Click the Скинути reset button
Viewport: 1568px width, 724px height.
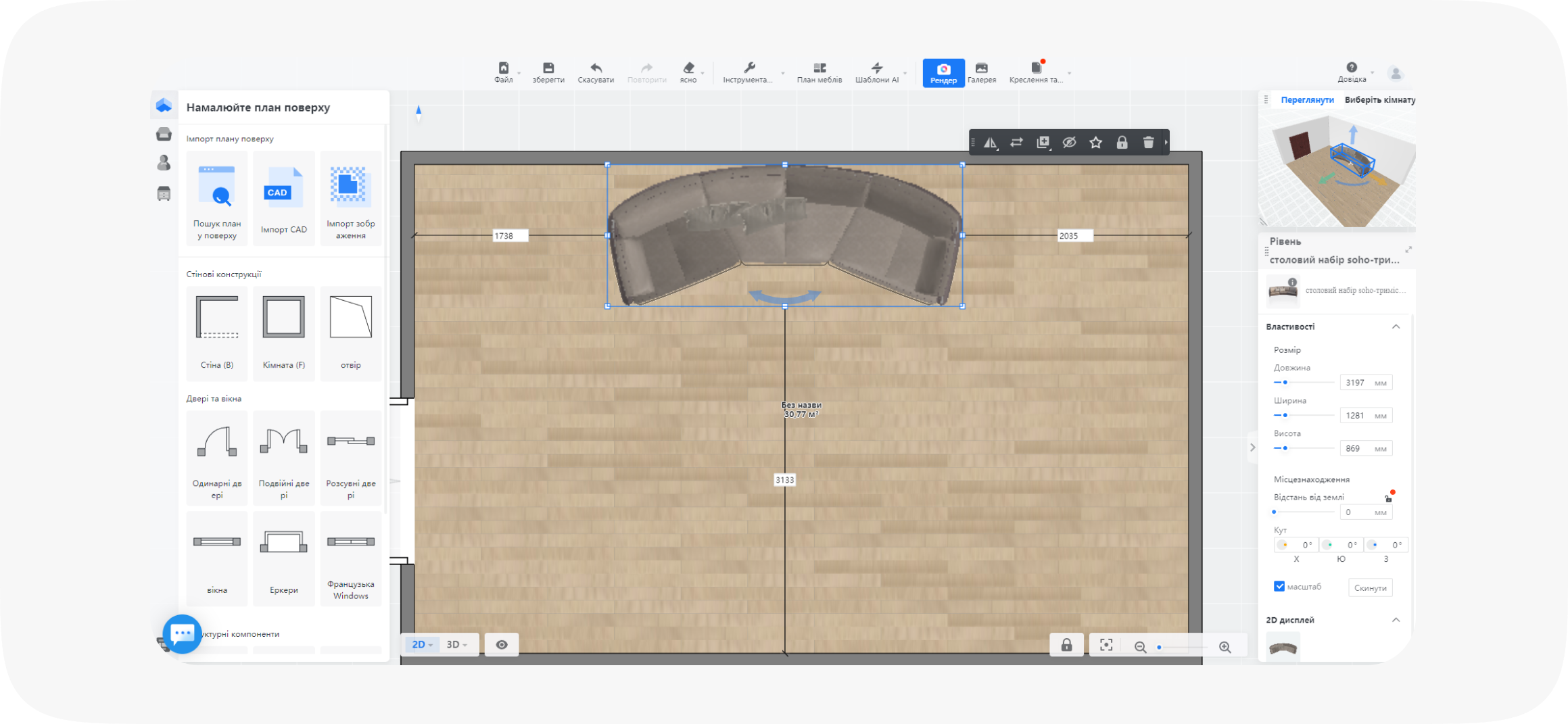click(1370, 588)
